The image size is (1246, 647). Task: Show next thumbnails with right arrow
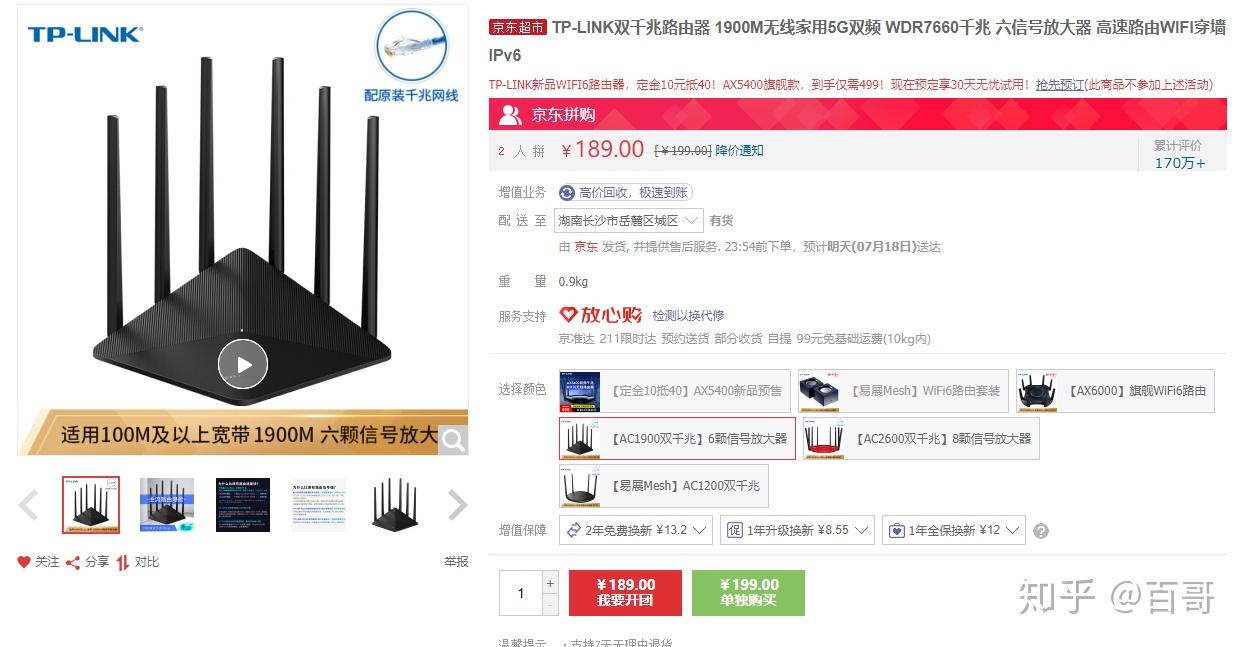click(x=457, y=505)
